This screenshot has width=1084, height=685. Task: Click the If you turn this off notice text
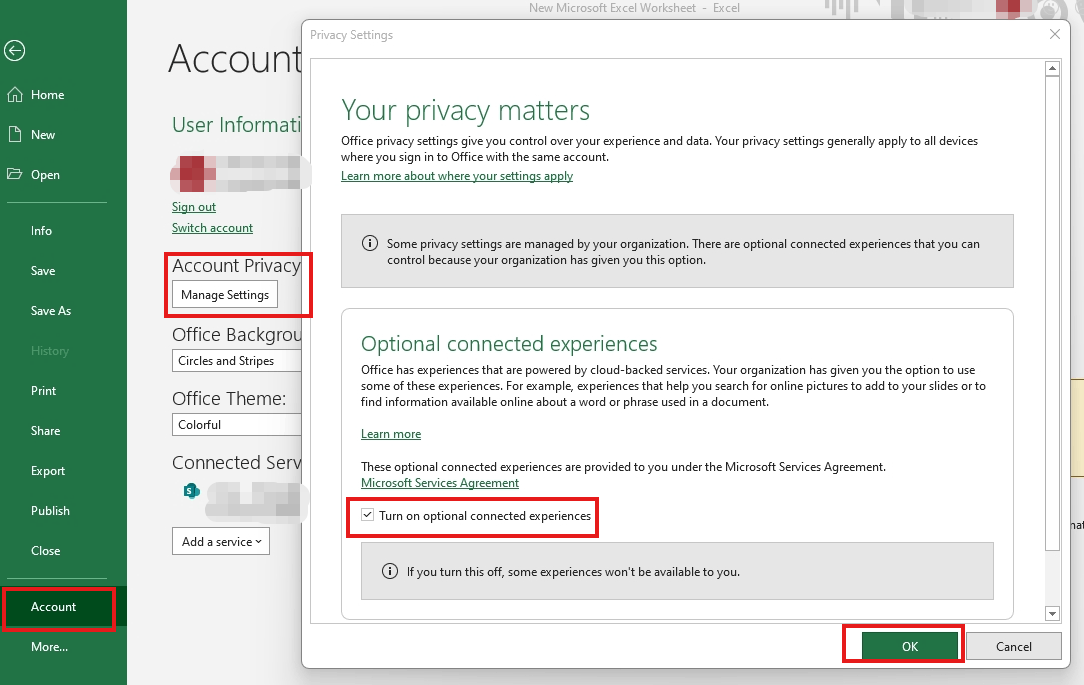pos(573,572)
